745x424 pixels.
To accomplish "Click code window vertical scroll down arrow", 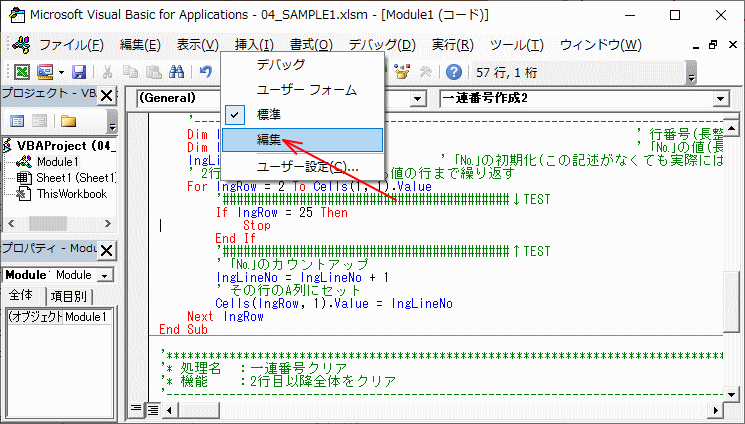I will 731,394.
